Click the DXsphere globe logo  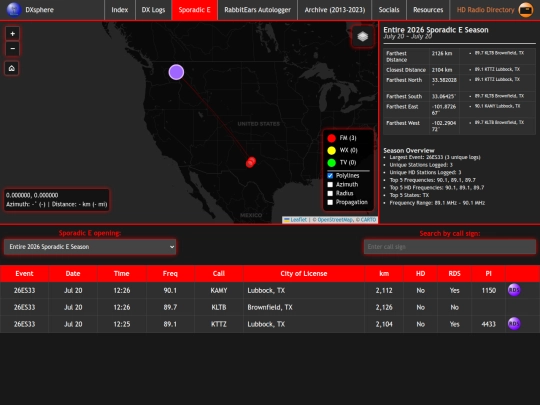[x=14, y=10]
